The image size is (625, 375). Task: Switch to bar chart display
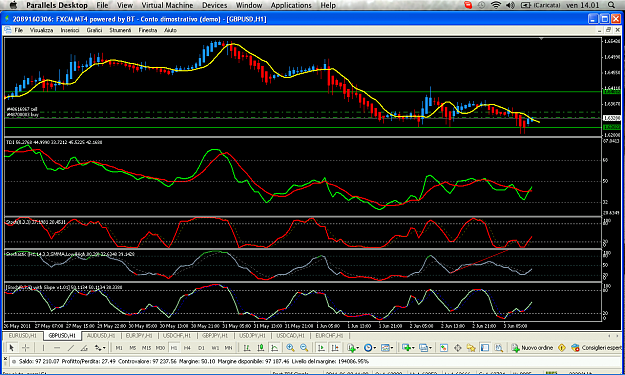[247, 348]
